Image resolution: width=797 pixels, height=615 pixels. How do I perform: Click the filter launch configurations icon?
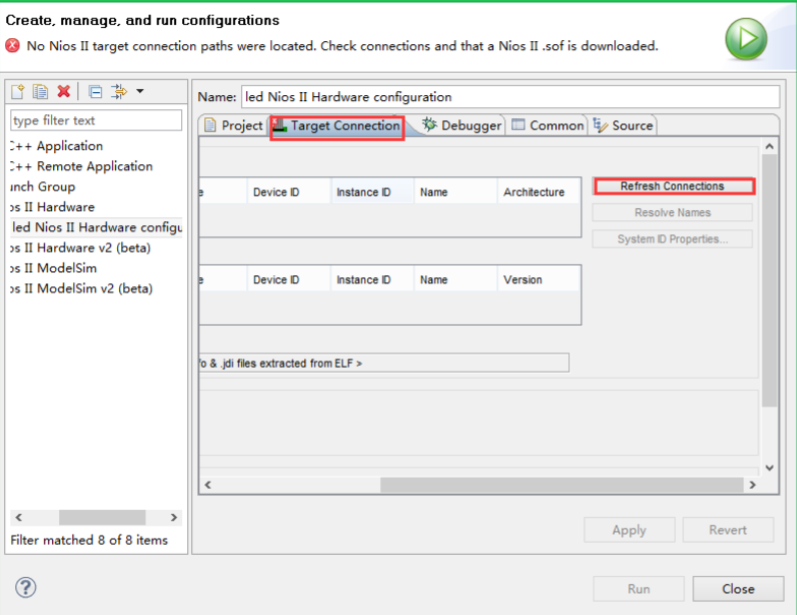119,92
